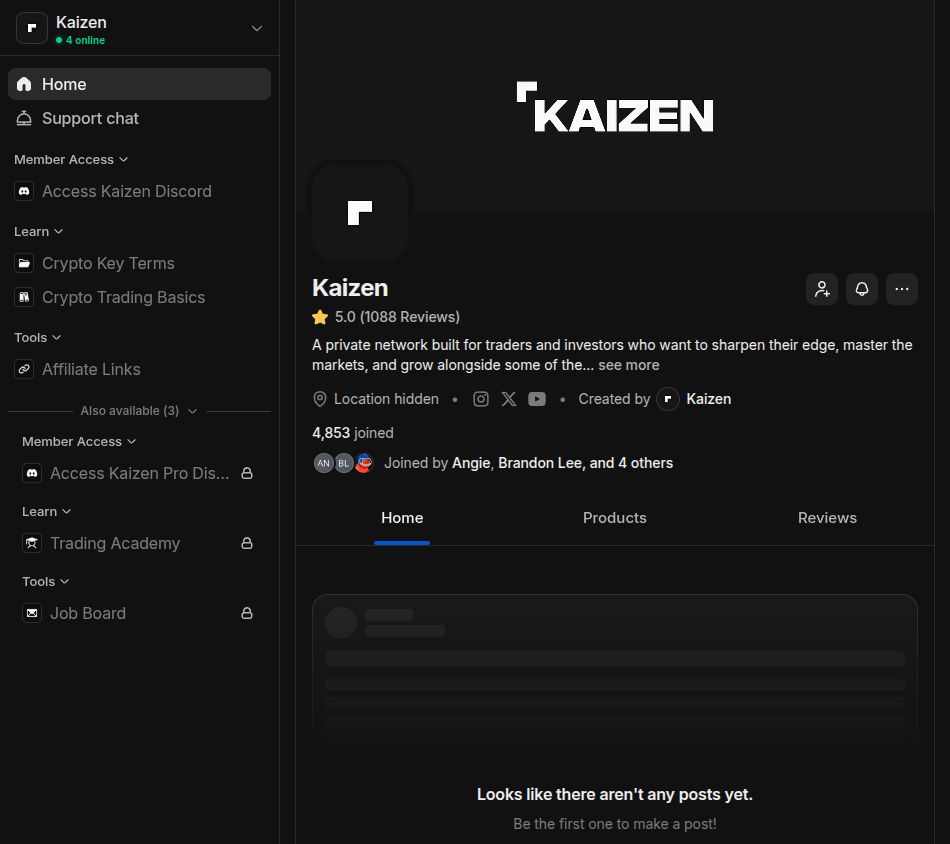Click the invite member person-plus button

click(822, 289)
